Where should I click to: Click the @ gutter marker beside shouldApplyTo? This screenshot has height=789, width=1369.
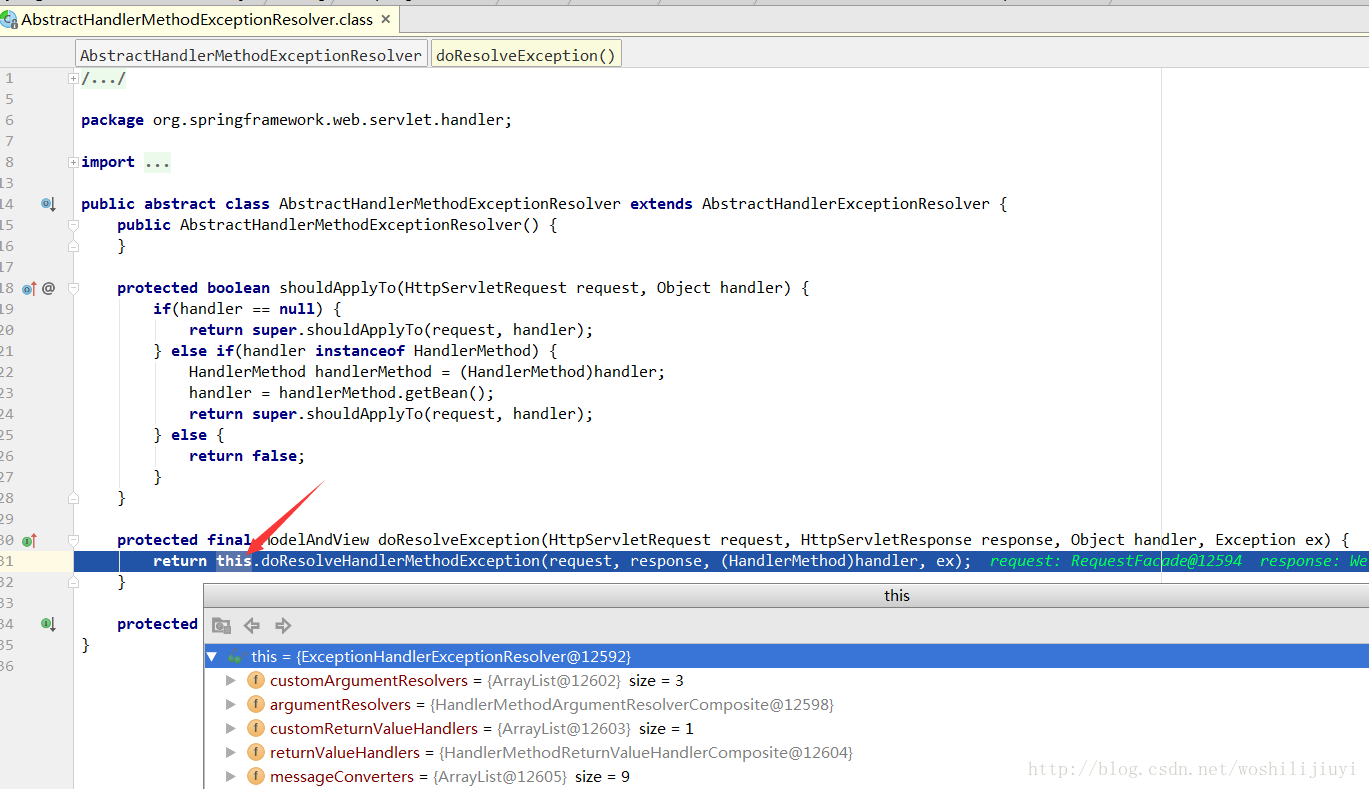[x=48, y=288]
